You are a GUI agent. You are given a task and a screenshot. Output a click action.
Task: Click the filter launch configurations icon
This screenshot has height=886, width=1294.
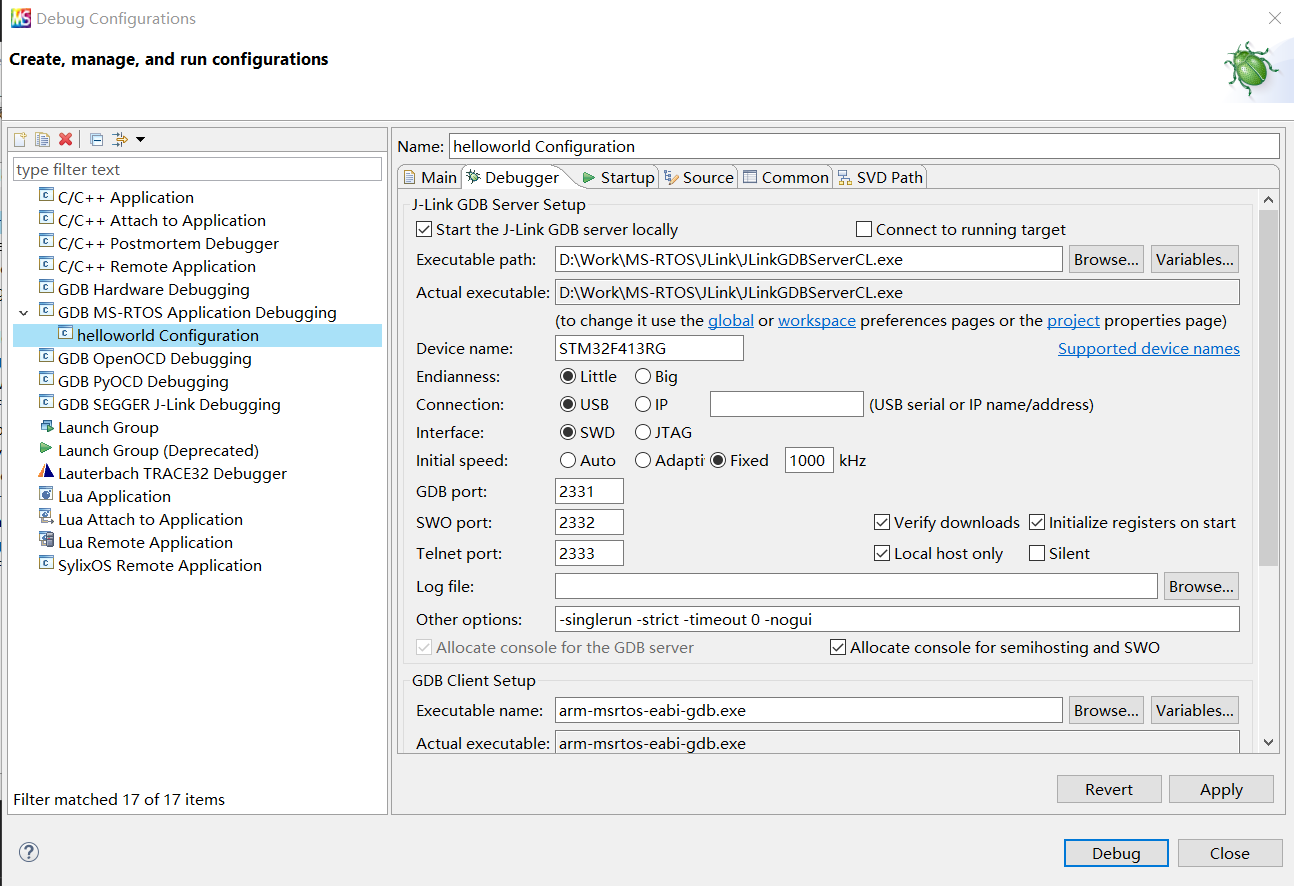tap(120, 140)
